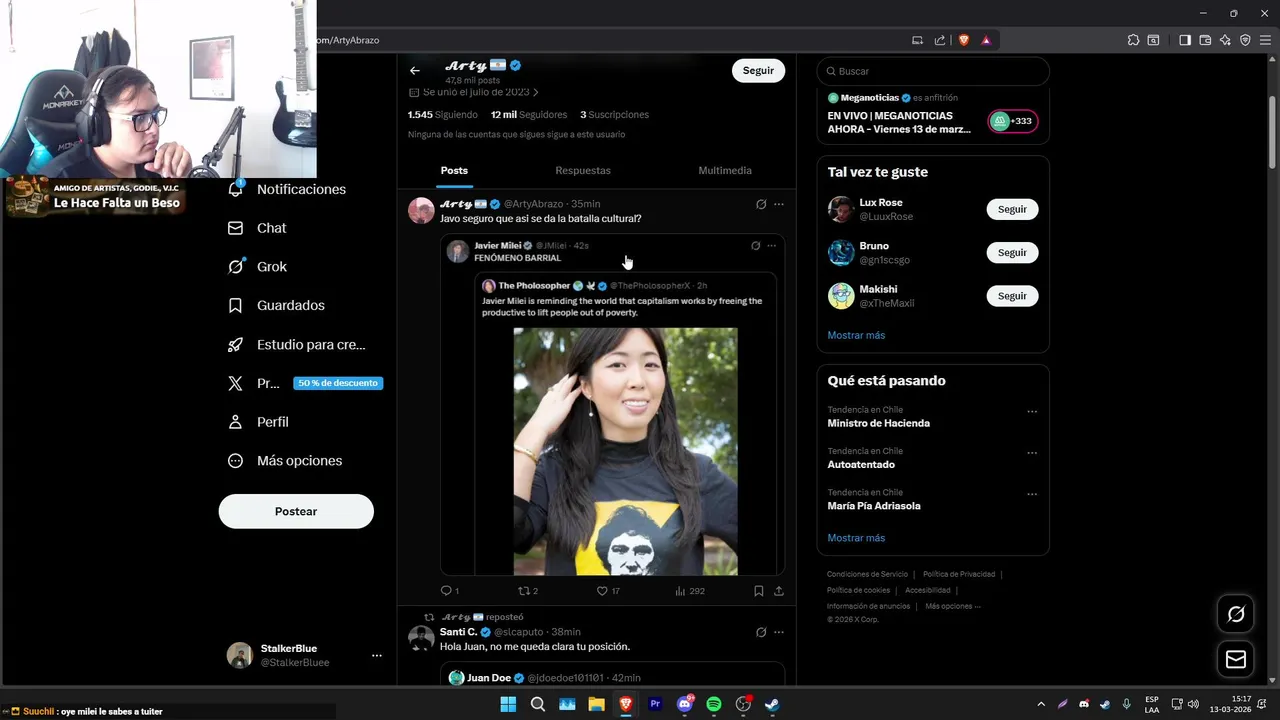Join Meganoticias live space +333
Image resolution: width=1280 pixels, height=720 pixels.
click(1013, 121)
